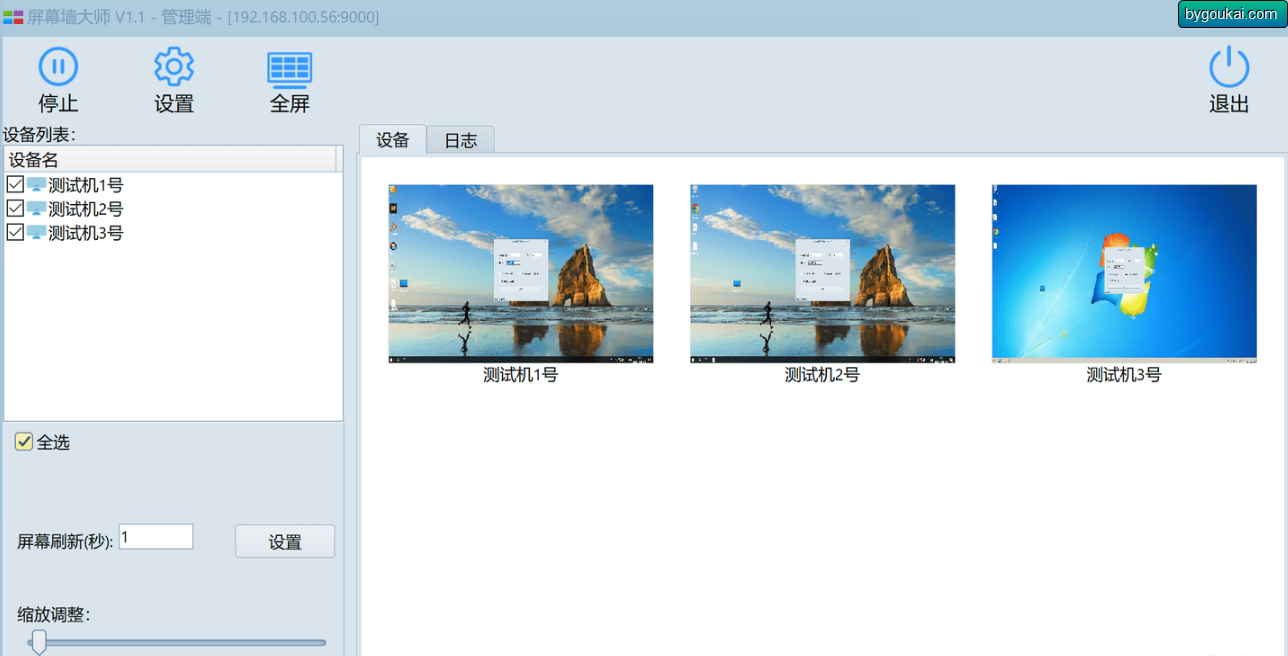Switch to the 日志 tab
Image resolution: width=1288 pixels, height=656 pixels.
[x=461, y=141]
